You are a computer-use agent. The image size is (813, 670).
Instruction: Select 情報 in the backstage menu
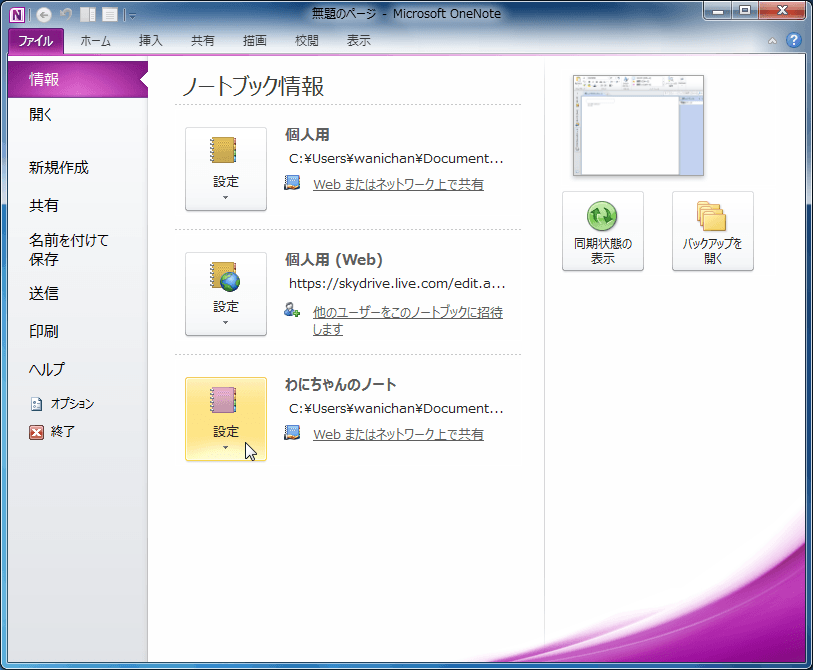78,79
